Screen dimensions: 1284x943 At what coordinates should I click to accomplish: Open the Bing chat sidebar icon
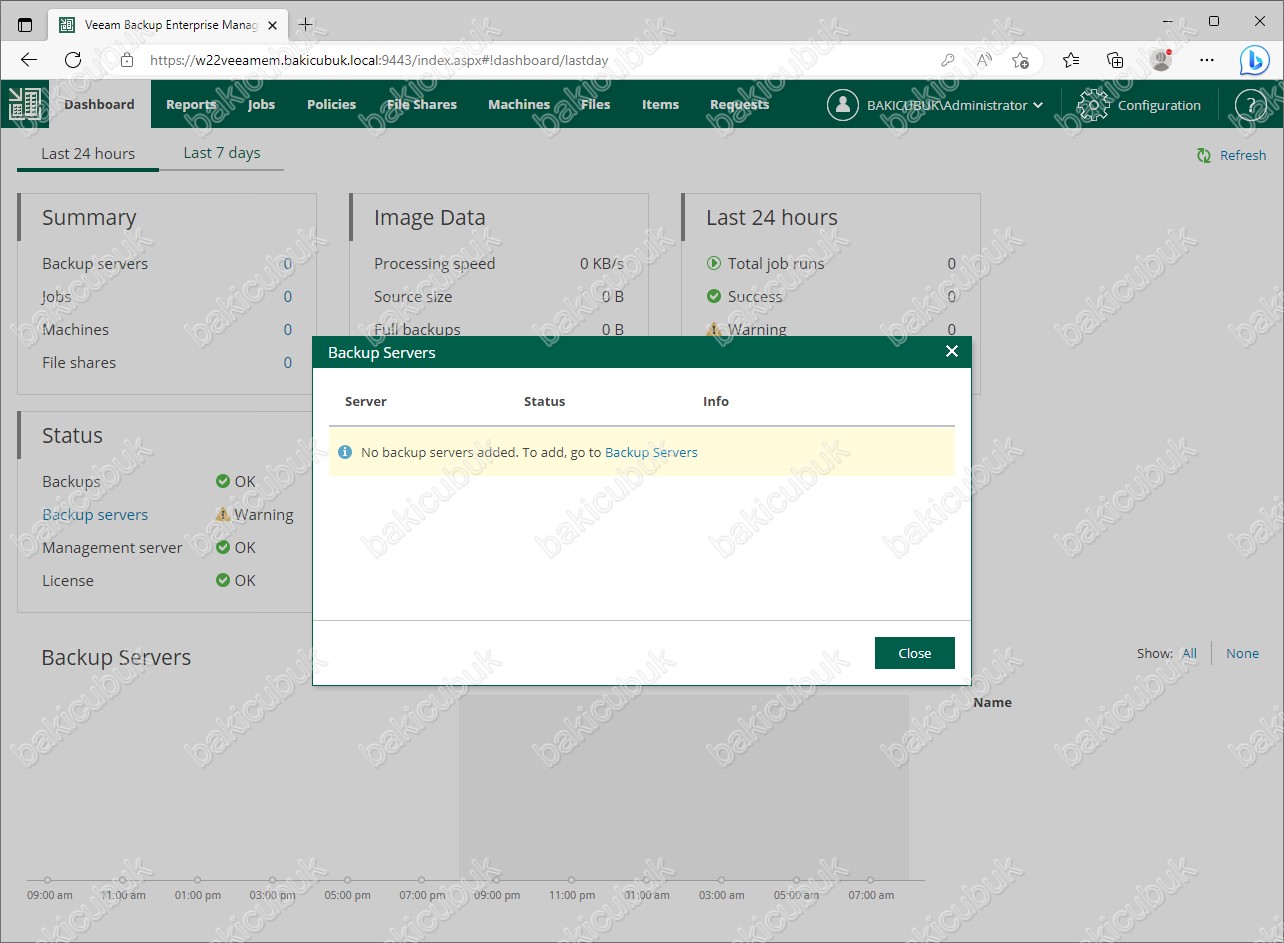click(x=1254, y=60)
